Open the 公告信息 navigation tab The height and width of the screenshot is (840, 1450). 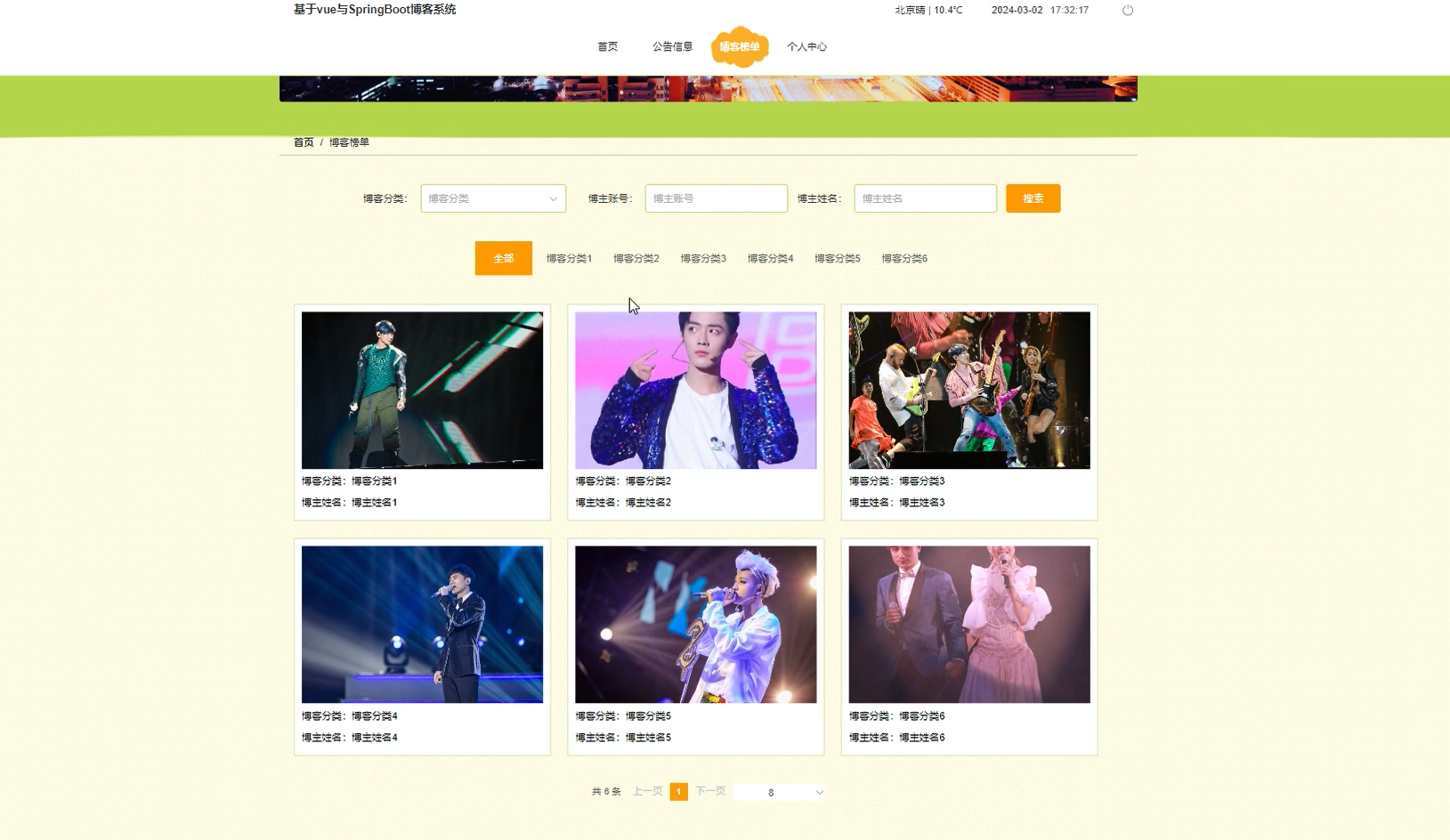672,47
